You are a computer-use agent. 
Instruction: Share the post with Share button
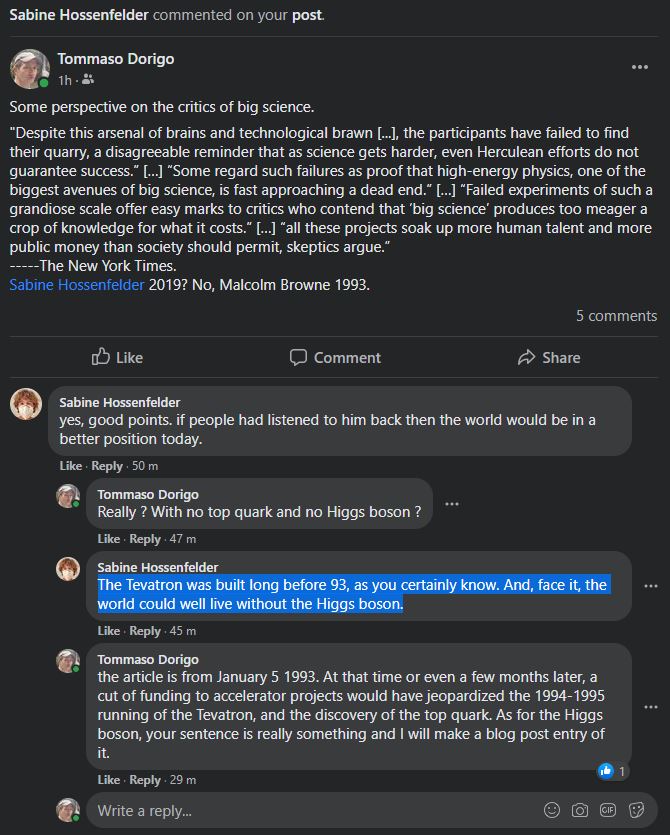548,357
